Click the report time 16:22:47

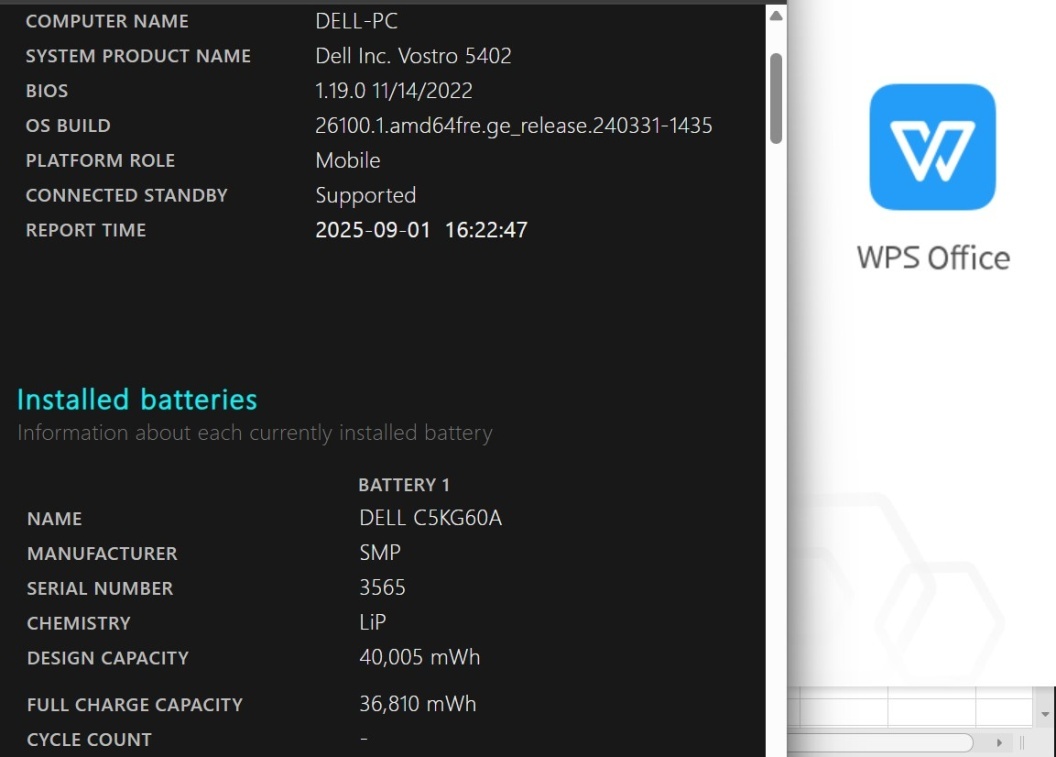[486, 230]
